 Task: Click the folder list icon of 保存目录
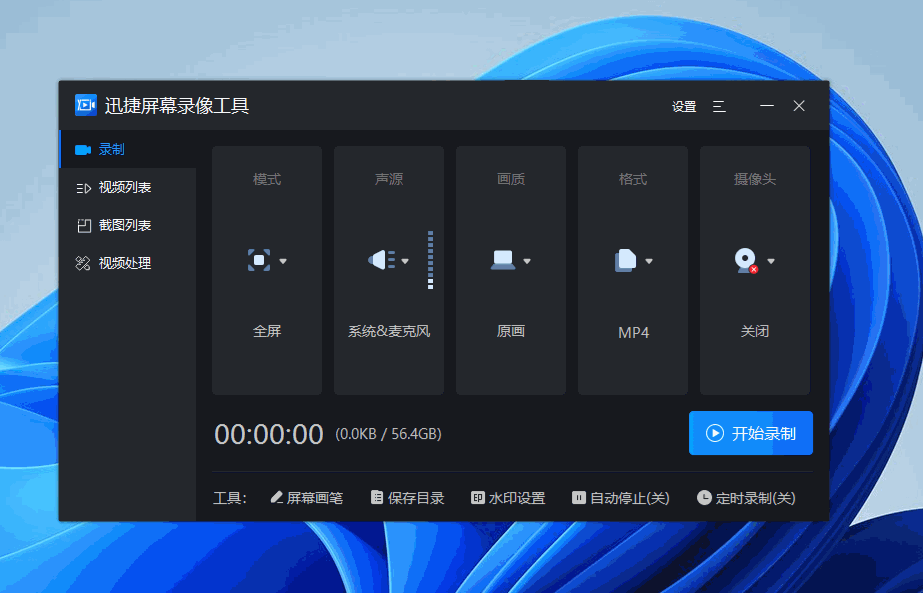point(377,498)
